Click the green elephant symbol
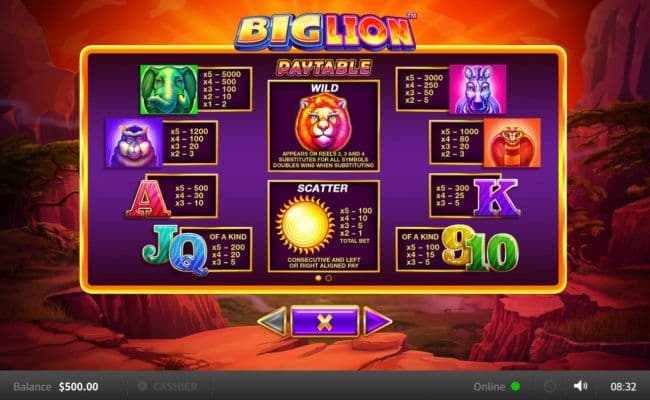This screenshot has width=650, height=400. [x=169, y=89]
